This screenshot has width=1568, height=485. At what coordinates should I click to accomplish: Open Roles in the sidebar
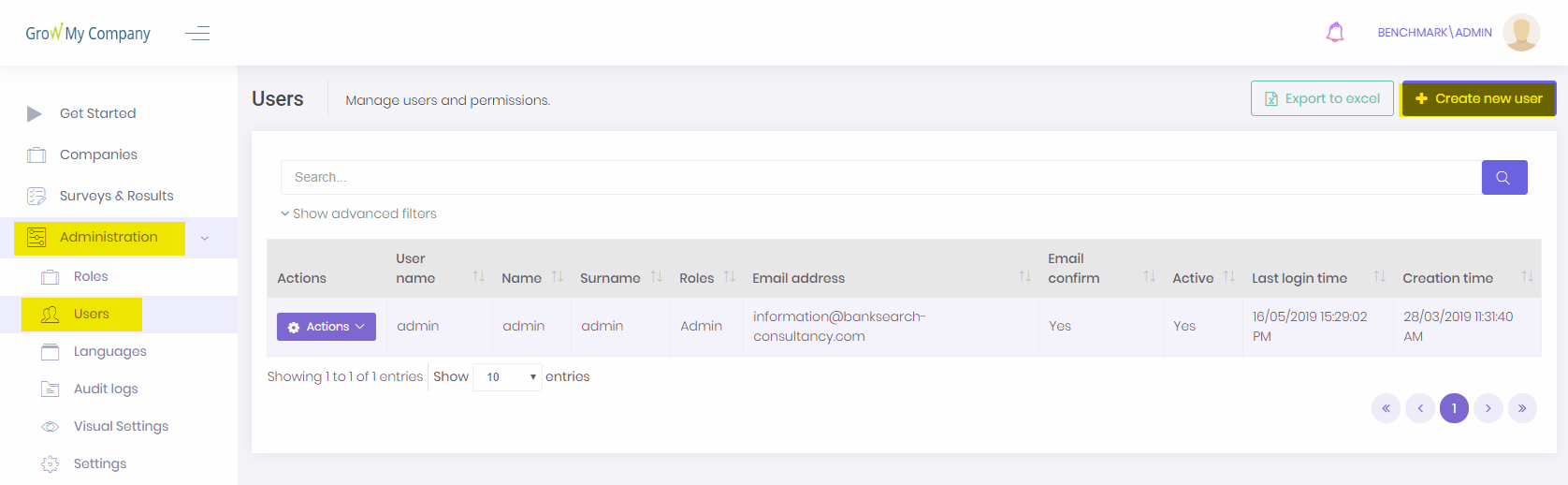(91, 276)
